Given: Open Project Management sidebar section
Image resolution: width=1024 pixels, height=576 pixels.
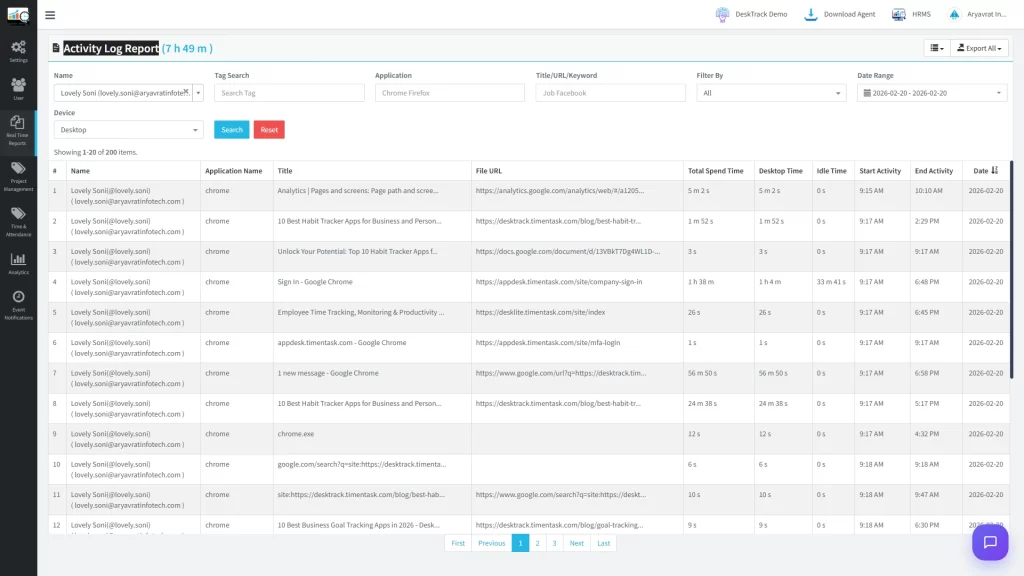Looking at the screenshot, I should [18, 177].
